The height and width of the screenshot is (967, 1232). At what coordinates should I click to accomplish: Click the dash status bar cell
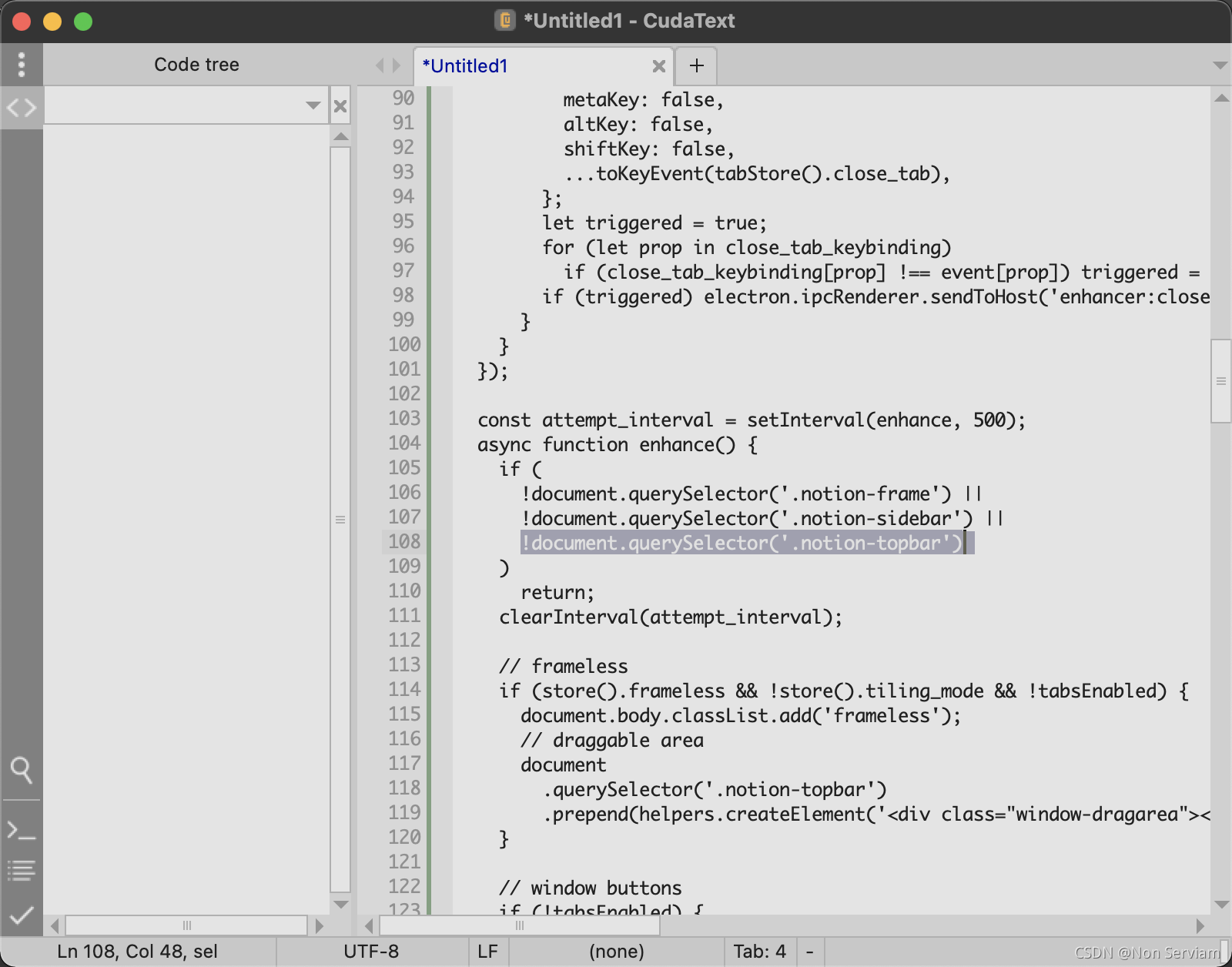810,952
